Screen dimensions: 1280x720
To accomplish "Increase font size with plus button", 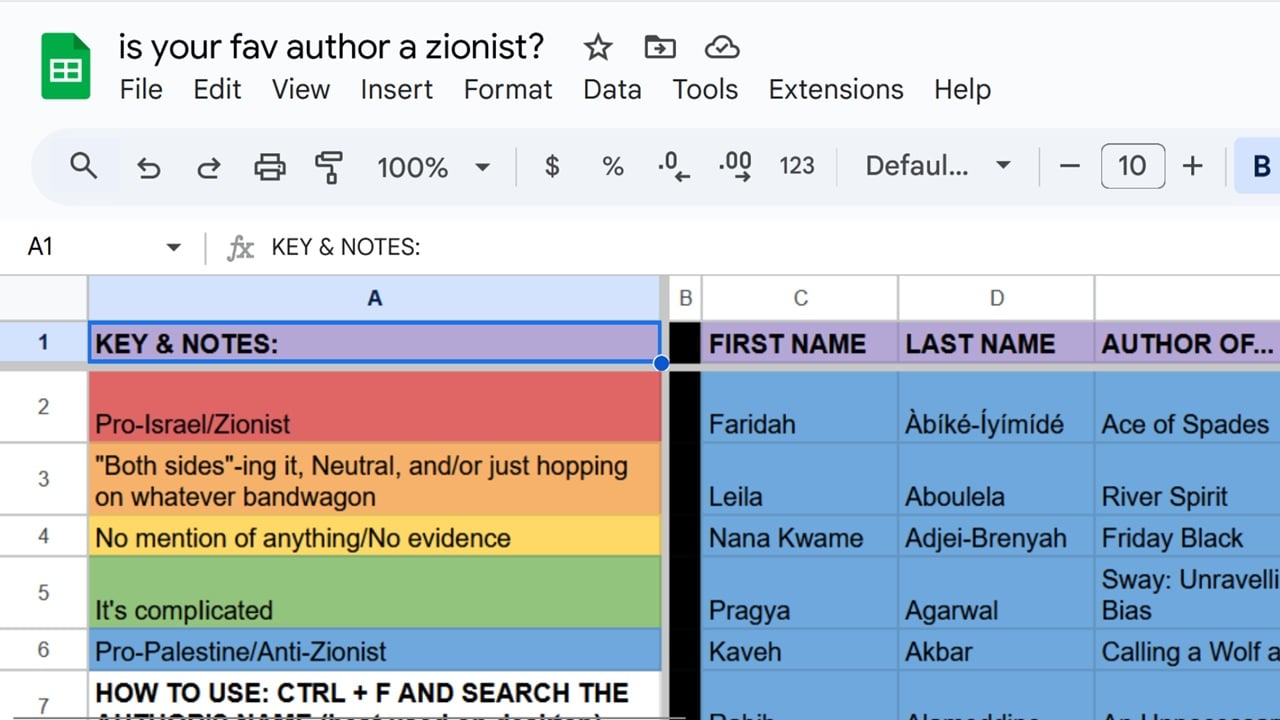I will coord(1192,166).
